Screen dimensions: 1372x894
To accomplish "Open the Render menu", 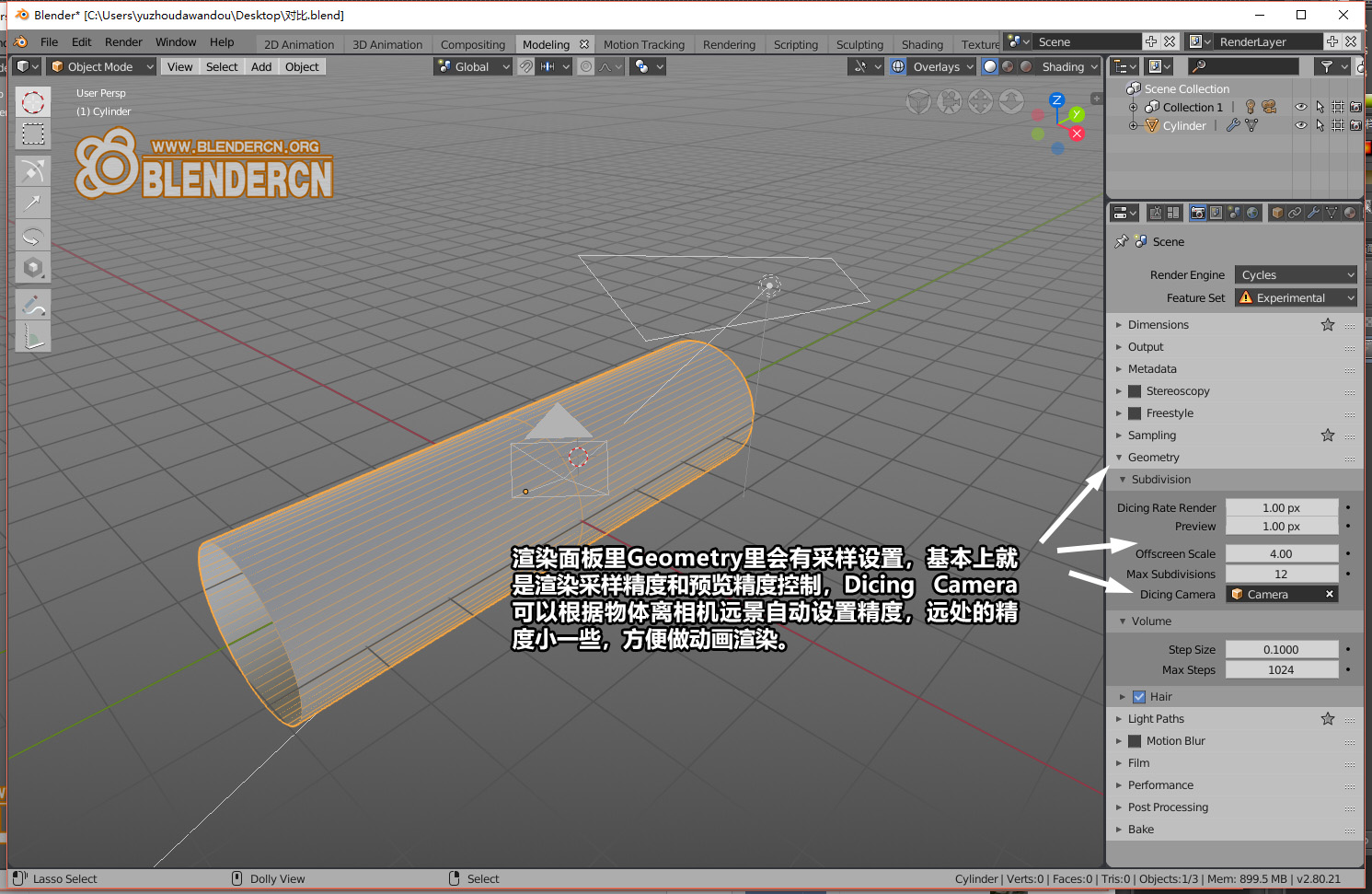I will [x=123, y=41].
